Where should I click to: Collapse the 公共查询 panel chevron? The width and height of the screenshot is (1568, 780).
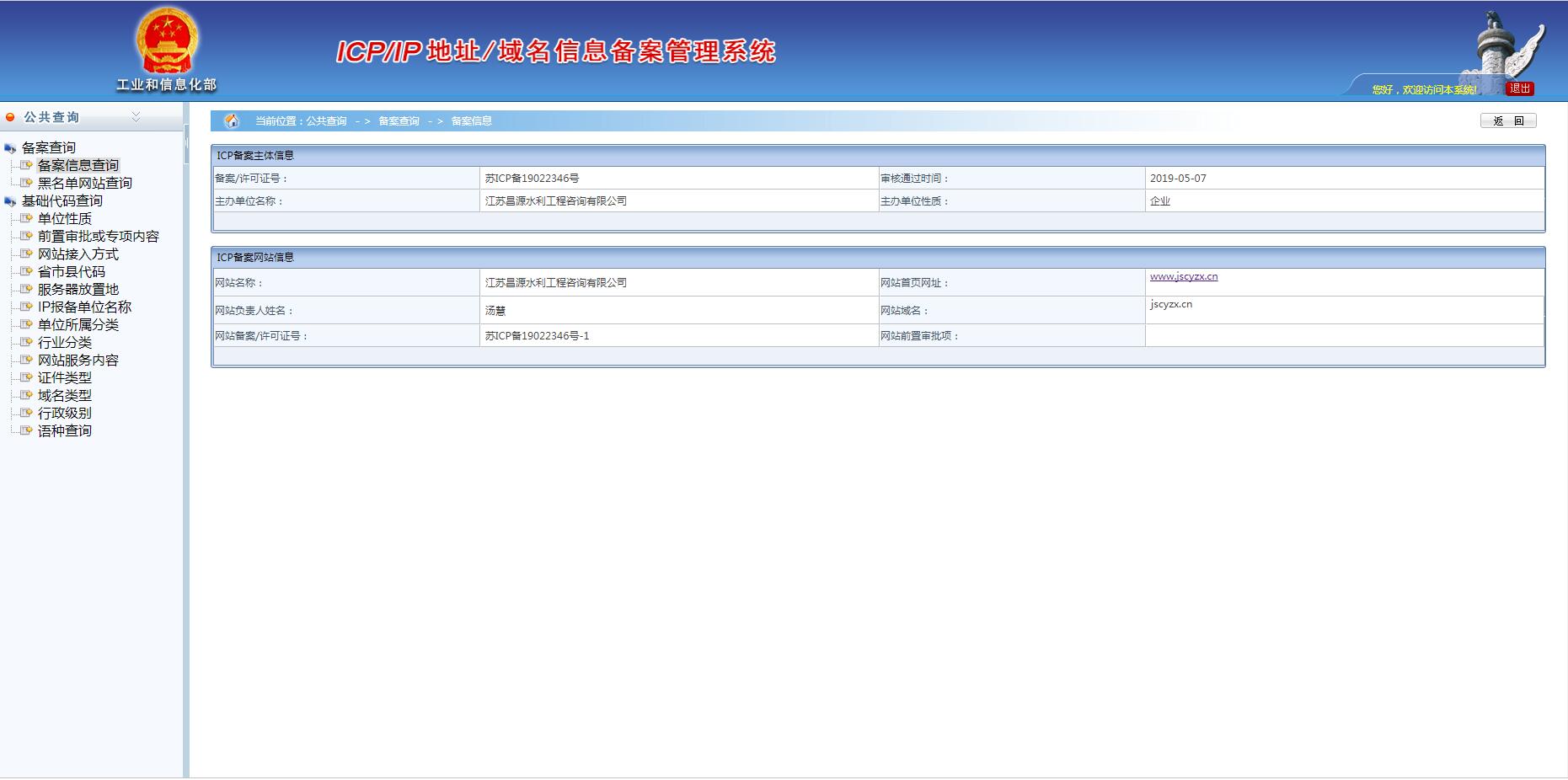tap(136, 117)
